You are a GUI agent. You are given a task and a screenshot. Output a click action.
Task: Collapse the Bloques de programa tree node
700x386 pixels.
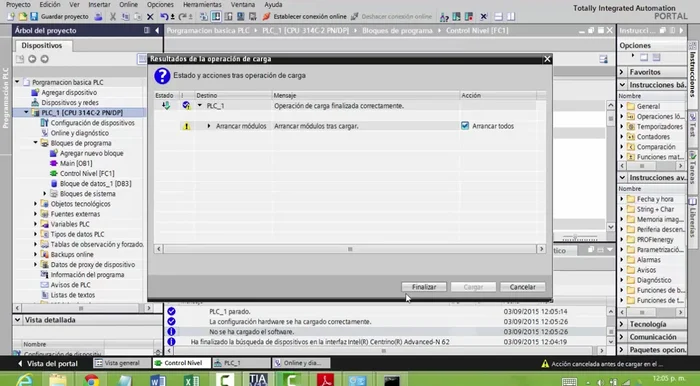click(x=35, y=143)
